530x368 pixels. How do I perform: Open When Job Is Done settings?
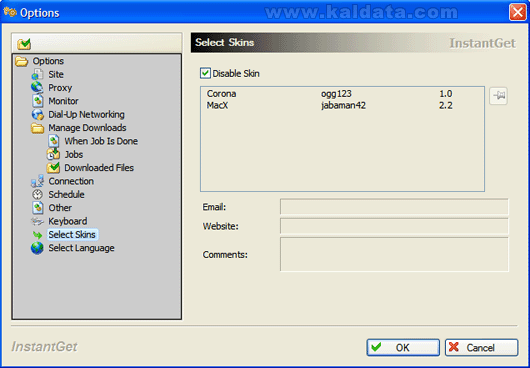(x=101, y=141)
